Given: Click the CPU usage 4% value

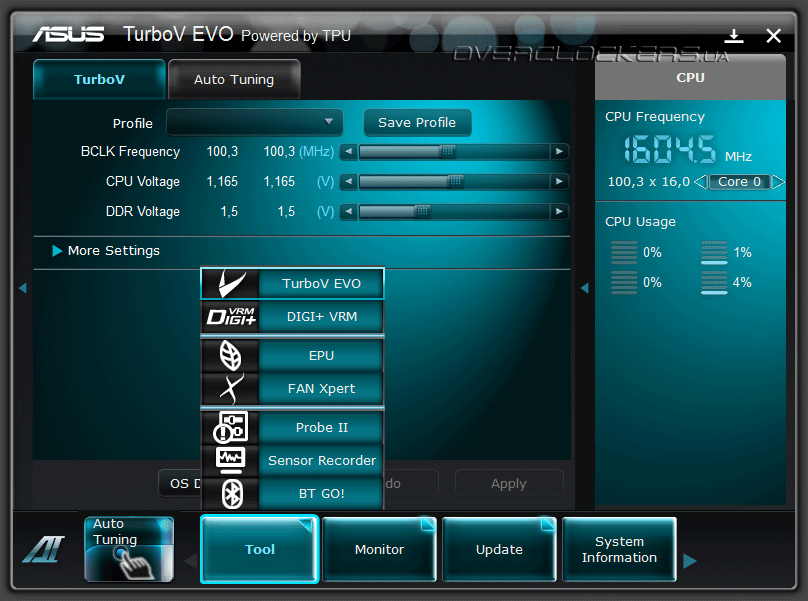Looking at the screenshot, I should click(x=742, y=282).
